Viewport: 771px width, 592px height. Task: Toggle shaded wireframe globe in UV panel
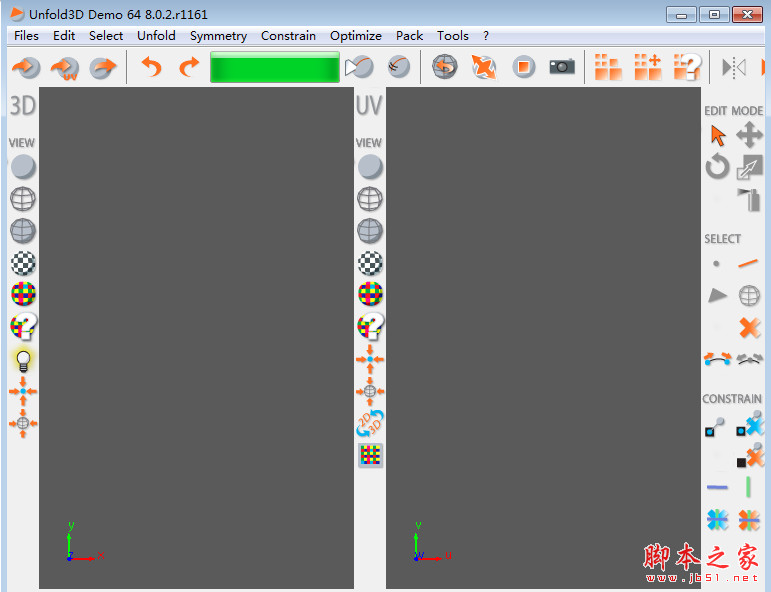(370, 231)
